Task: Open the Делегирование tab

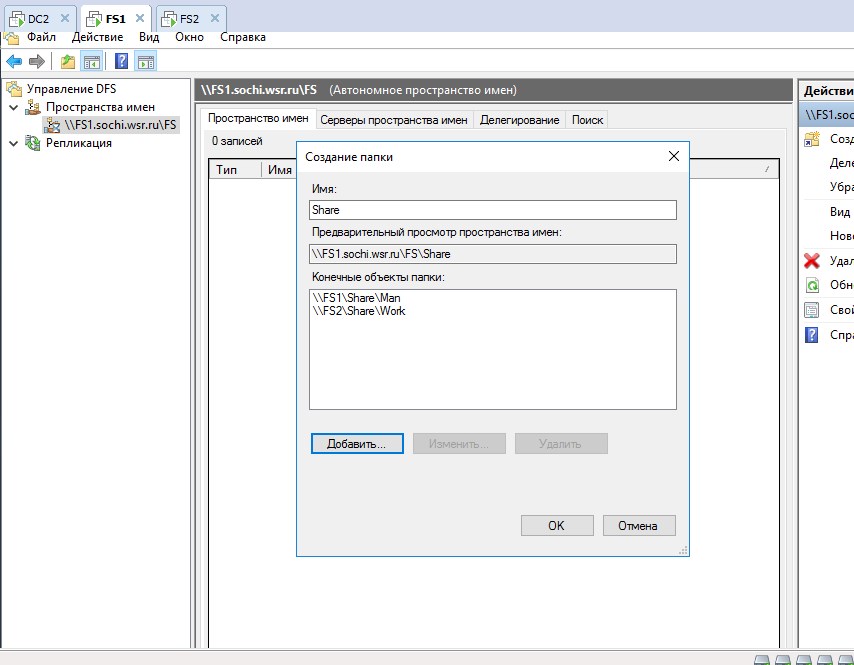Action: click(x=520, y=120)
